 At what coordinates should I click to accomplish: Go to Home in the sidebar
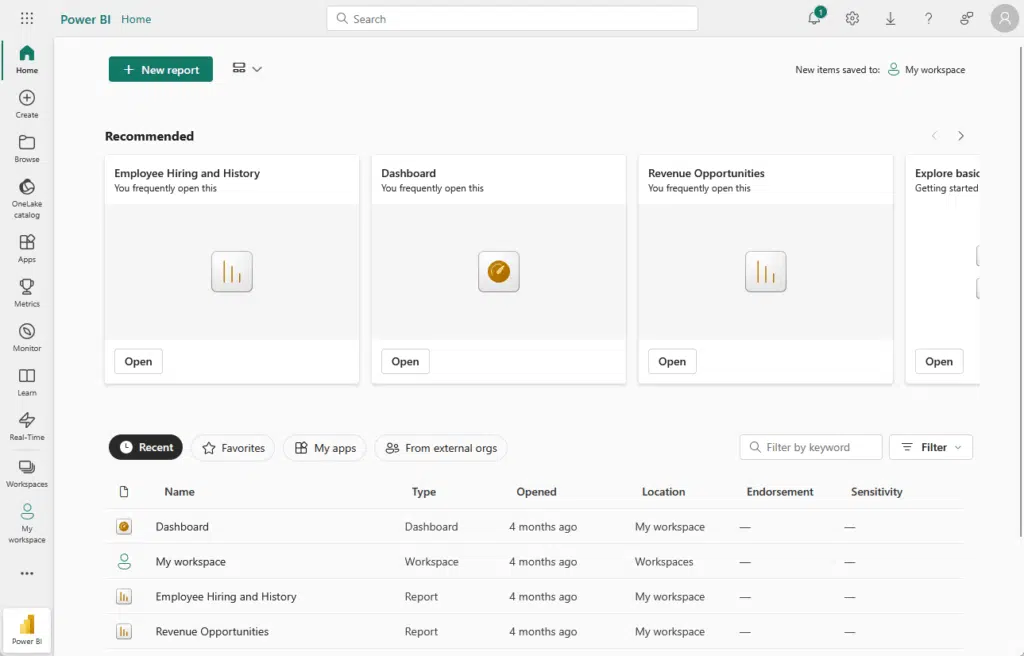[x=27, y=59]
